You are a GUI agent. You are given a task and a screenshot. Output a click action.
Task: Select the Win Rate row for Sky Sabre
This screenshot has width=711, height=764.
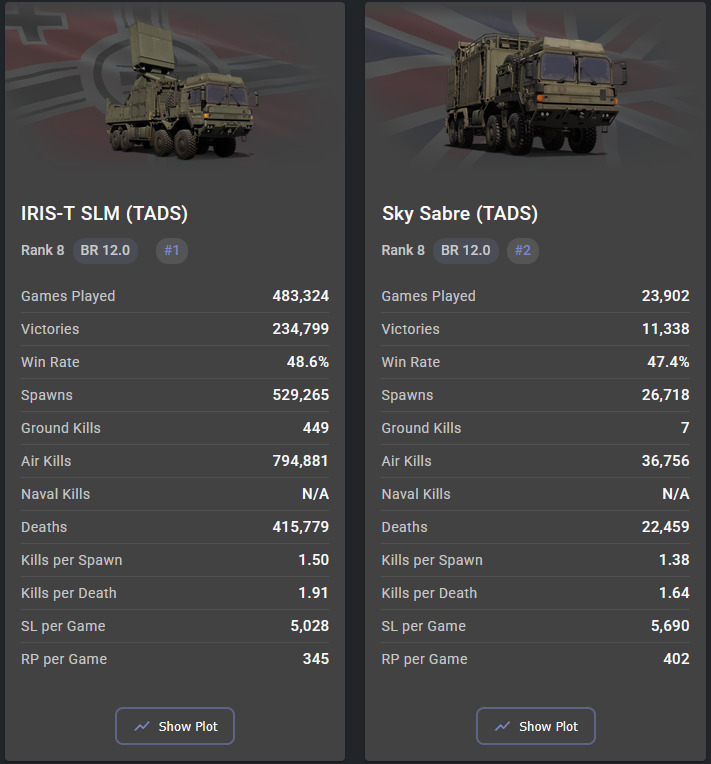(535, 362)
